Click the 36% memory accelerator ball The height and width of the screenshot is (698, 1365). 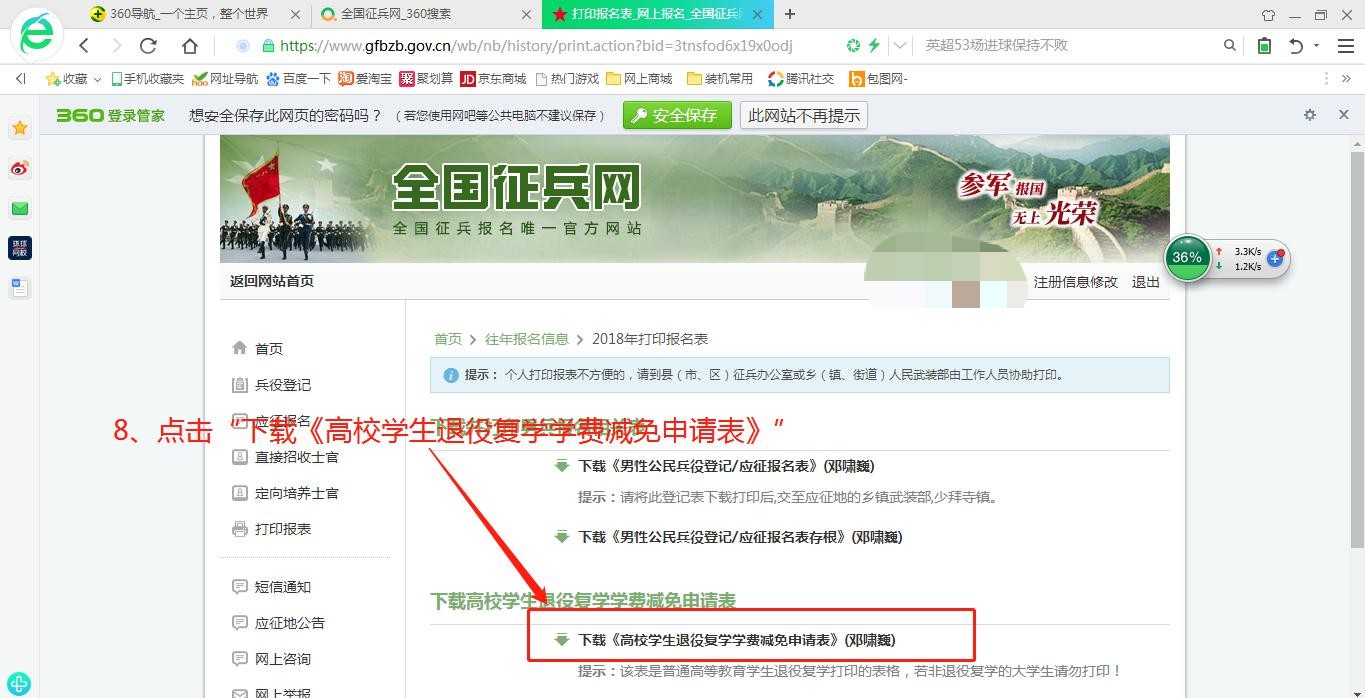click(x=1187, y=258)
